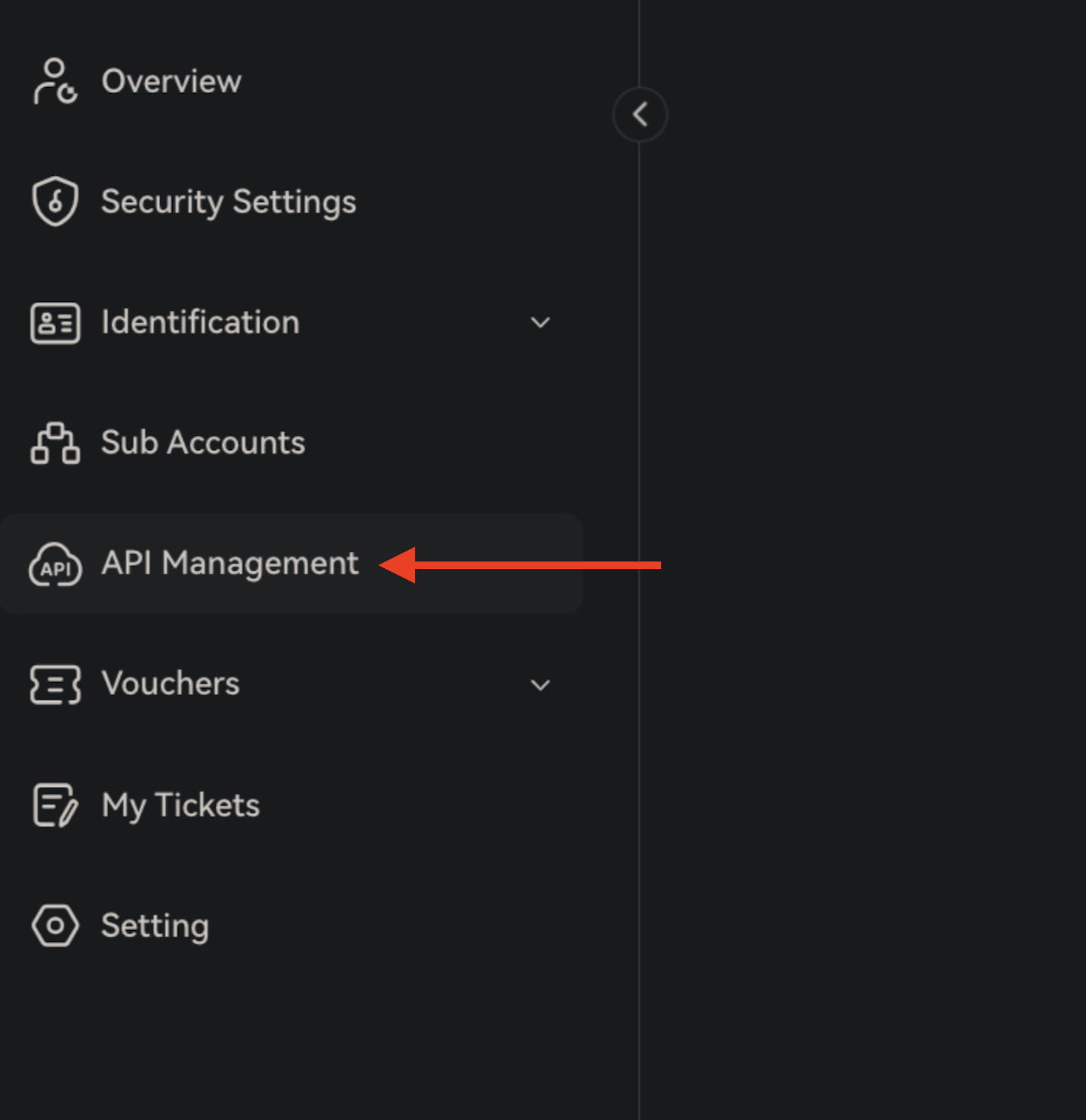Expand the Identification submenu chevron
Viewport: 1086px width, 1120px height.
point(540,323)
